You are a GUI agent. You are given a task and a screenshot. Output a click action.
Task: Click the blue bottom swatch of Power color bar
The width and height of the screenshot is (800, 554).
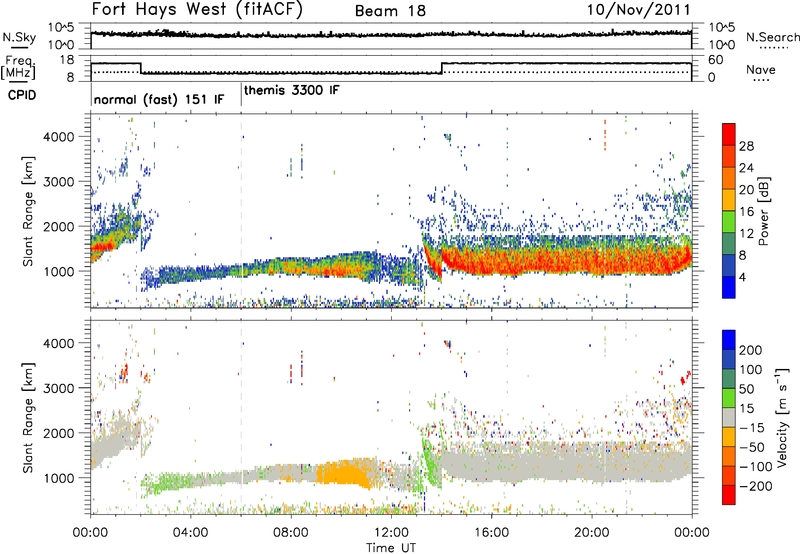coord(729,287)
